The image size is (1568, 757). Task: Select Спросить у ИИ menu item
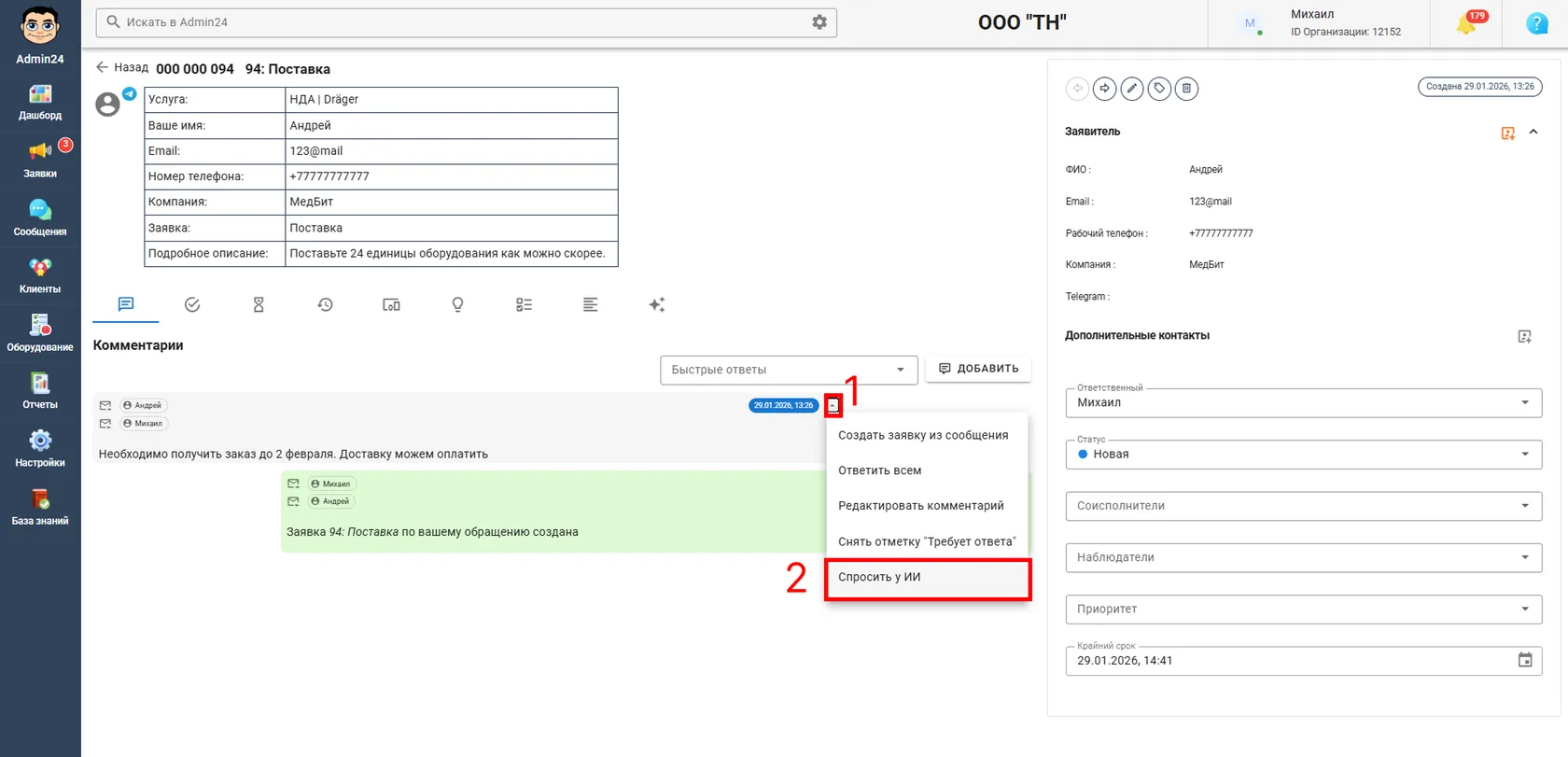tap(928, 578)
